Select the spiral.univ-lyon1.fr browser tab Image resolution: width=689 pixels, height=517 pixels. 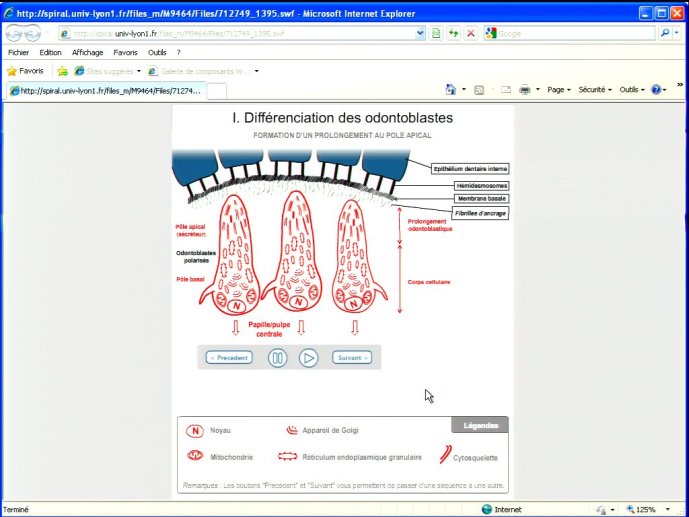tap(105, 91)
